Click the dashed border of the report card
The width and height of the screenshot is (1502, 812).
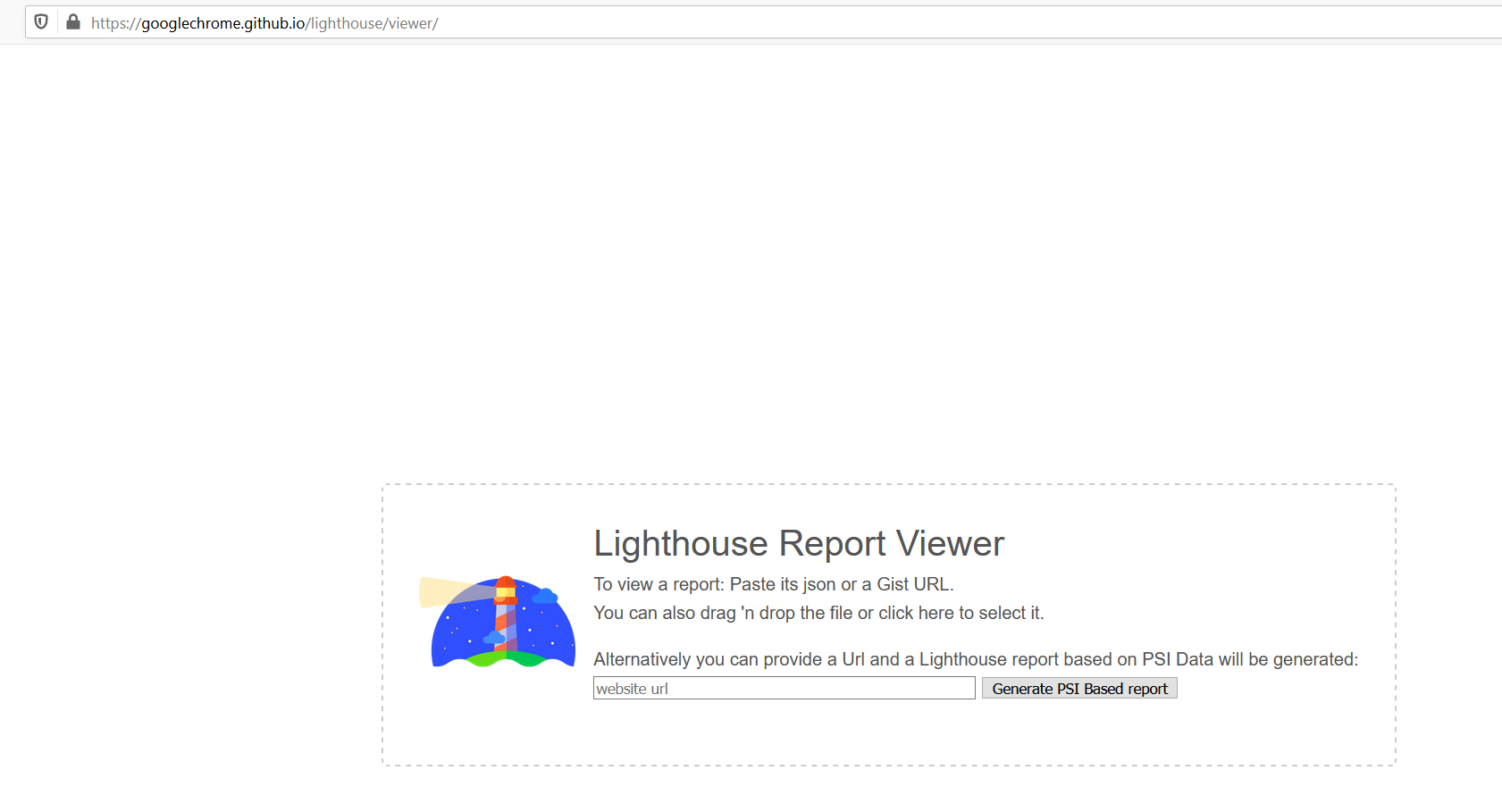coord(889,483)
